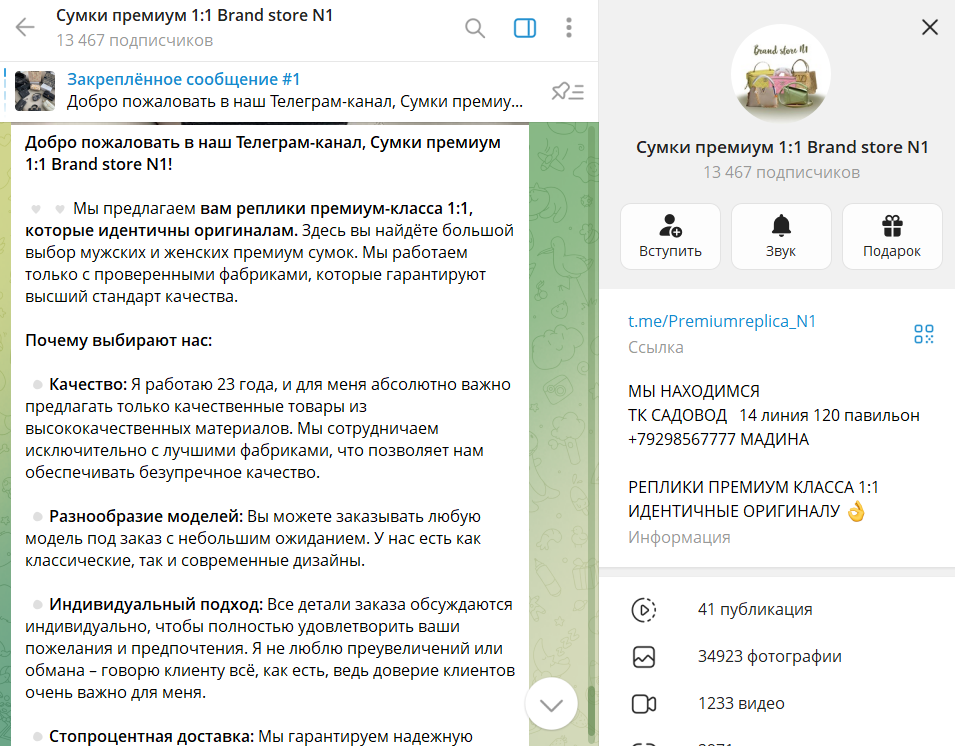Viewport: 955px width, 746px height.
Task: Click "МЫ НАХОДИМСЯ" line in info panel
Action: pyautogui.click(x=694, y=391)
